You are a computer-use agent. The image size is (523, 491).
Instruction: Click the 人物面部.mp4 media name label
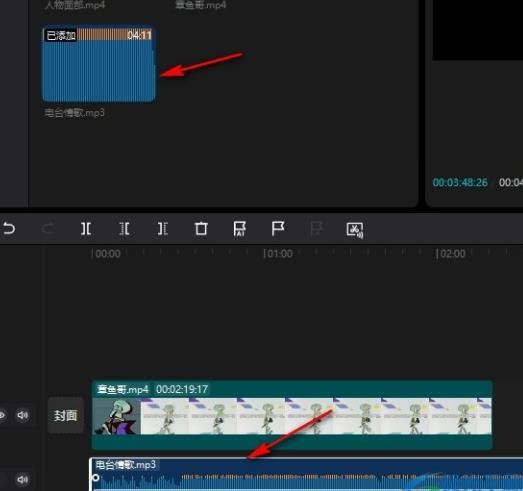tap(75, 5)
